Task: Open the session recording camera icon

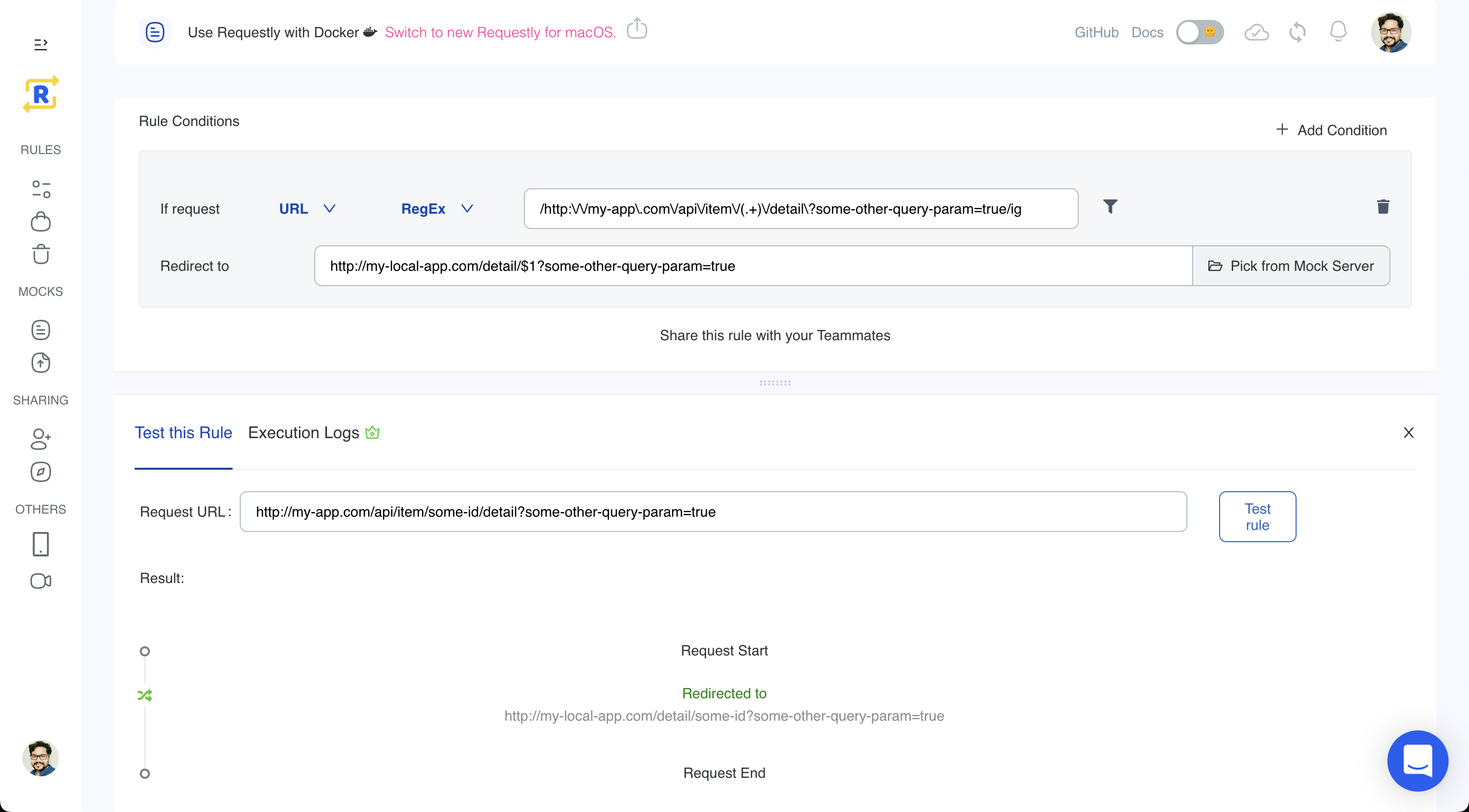Action: 40,581
